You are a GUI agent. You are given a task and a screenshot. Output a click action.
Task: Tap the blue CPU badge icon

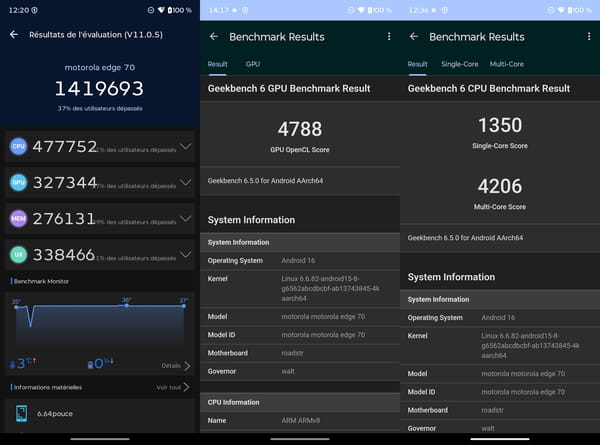(x=18, y=147)
